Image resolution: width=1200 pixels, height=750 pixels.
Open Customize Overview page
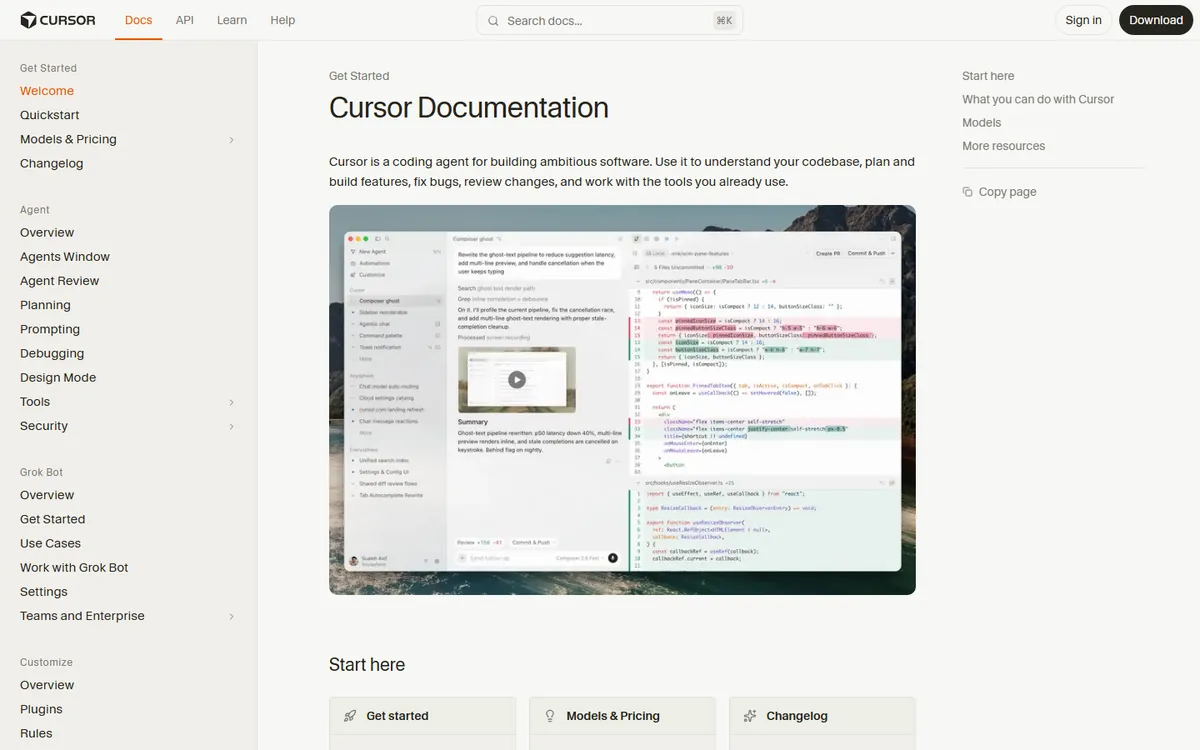click(x=47, y=685)
